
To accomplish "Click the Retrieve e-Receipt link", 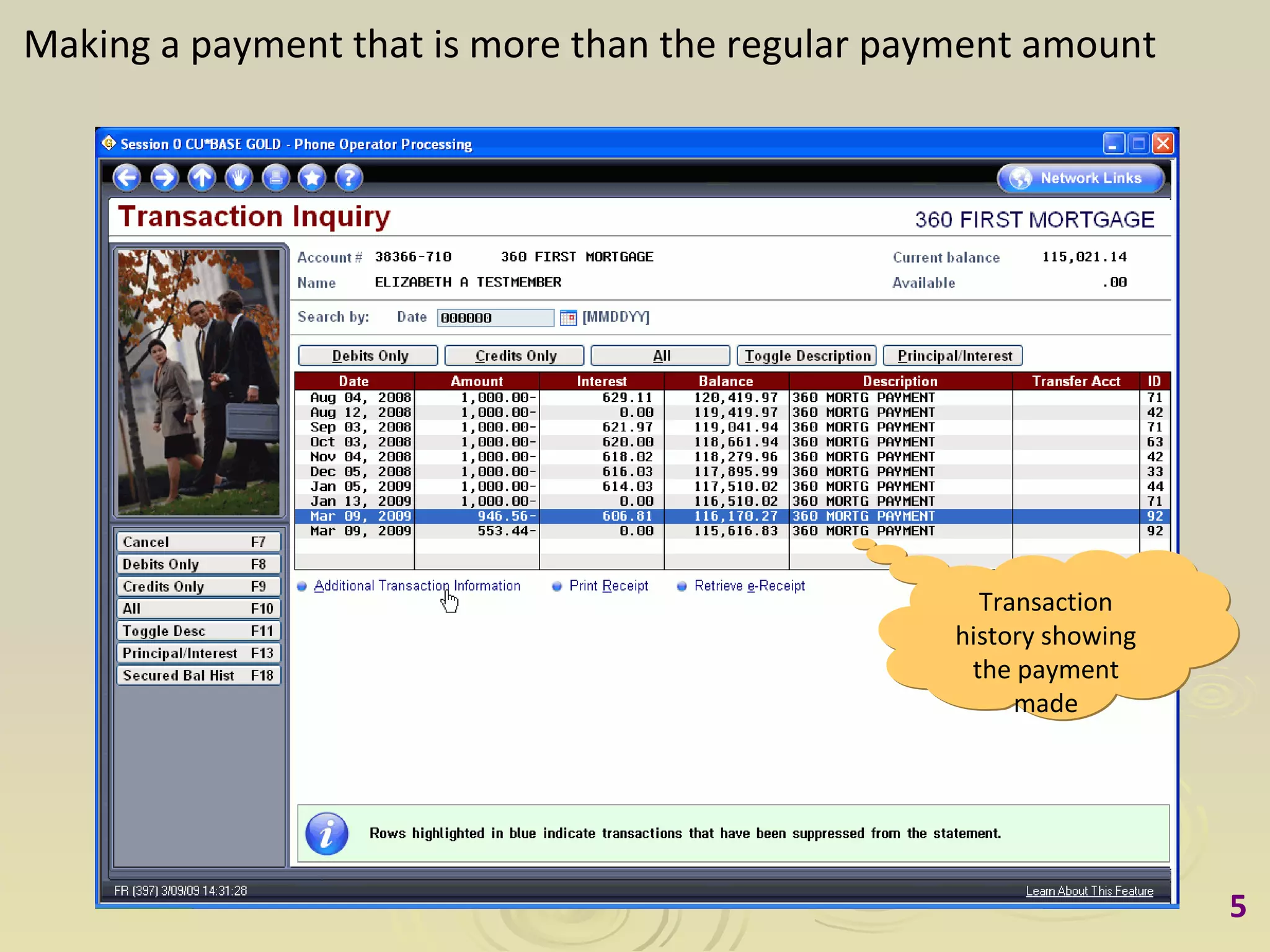I will (x=749, y=586).
